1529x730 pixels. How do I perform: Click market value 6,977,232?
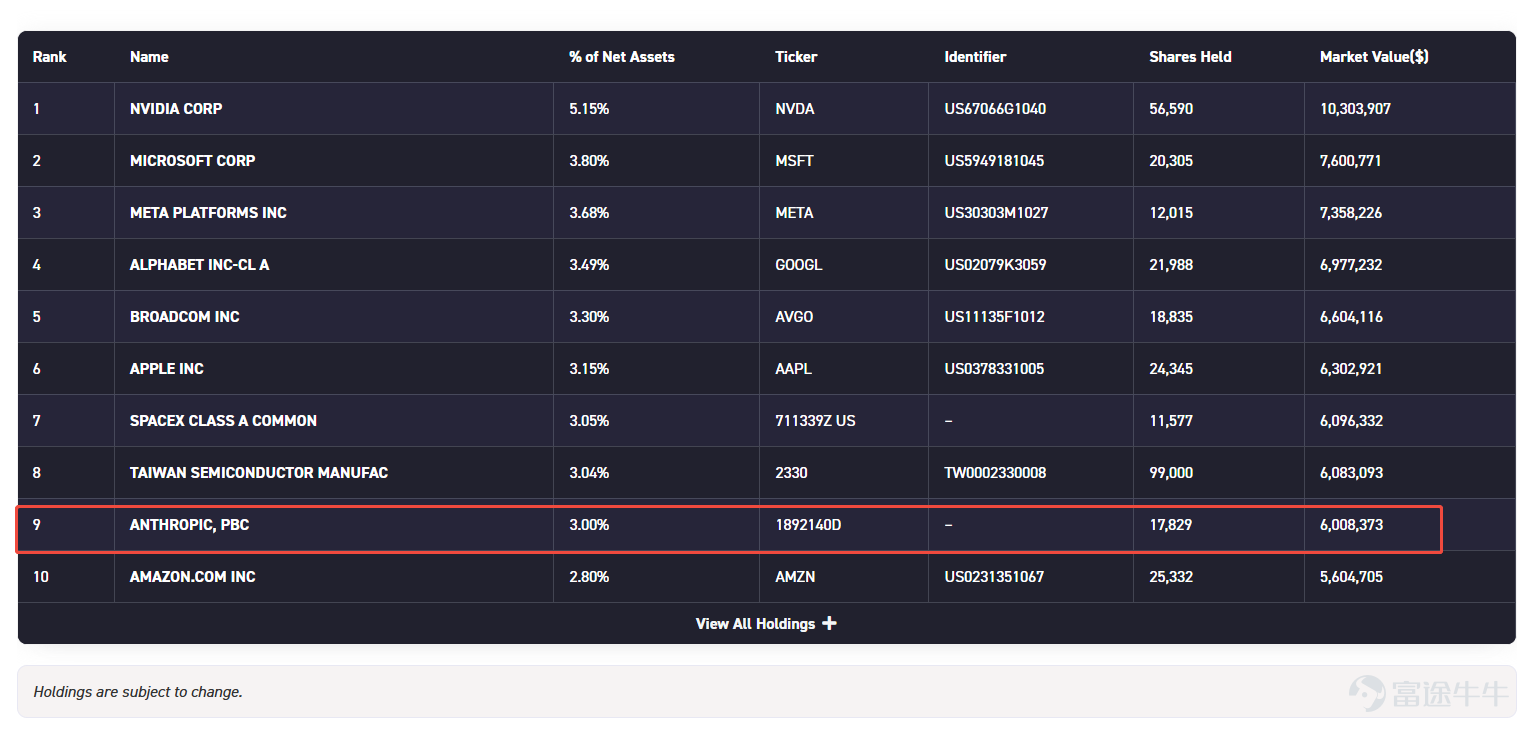pyautogui.click(x=1351, y=264)
